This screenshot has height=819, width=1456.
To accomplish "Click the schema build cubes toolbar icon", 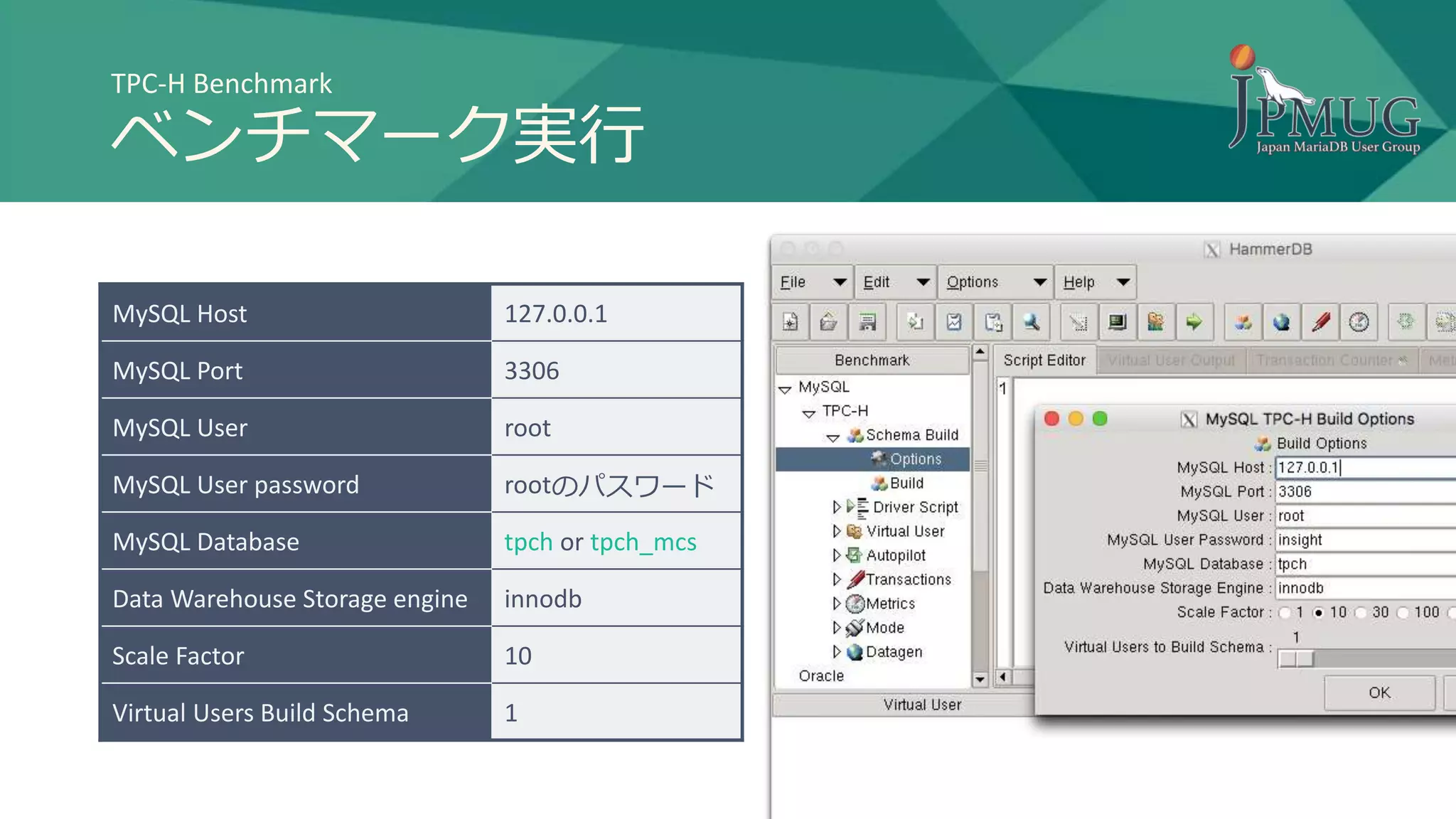I will point(1243,322).
